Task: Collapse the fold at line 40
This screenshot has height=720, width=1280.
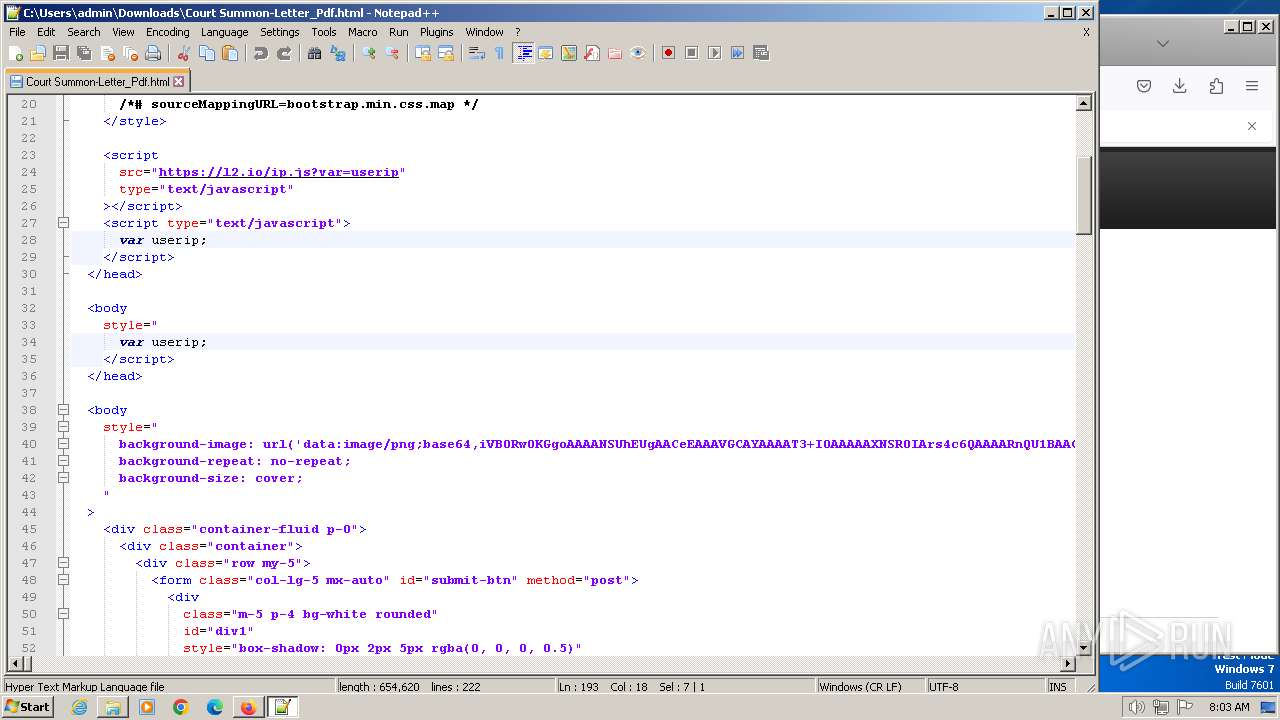Action: pyautogui.click(x=63, y=444)
